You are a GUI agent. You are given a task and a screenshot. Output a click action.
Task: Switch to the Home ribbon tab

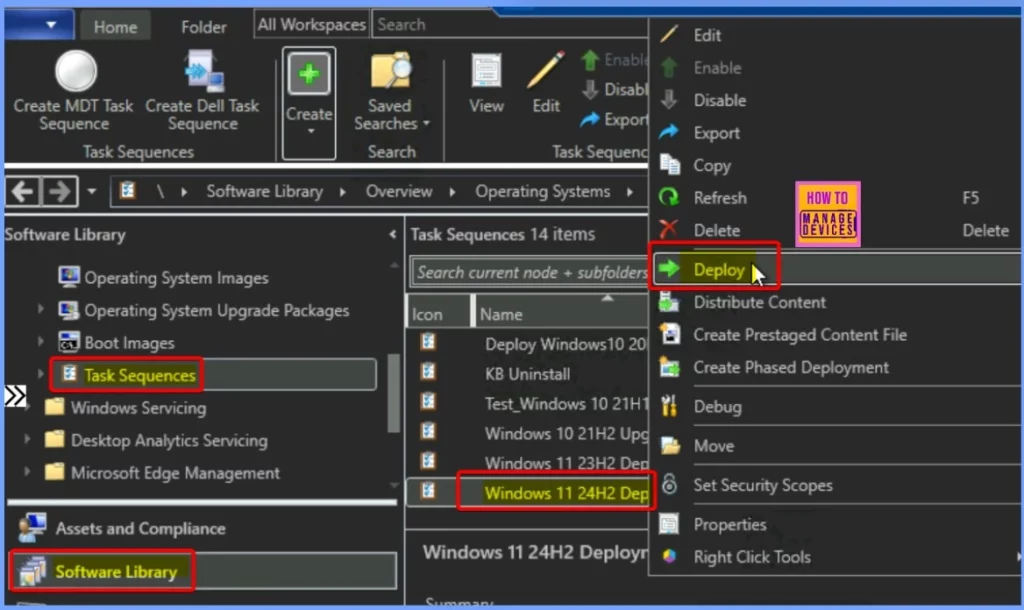click(x=115, y=27)
